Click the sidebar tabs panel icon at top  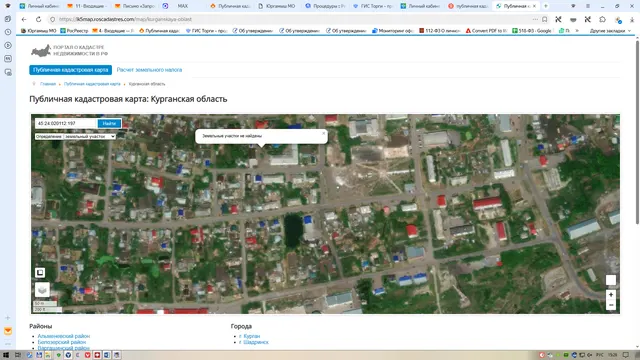[8, 19]
